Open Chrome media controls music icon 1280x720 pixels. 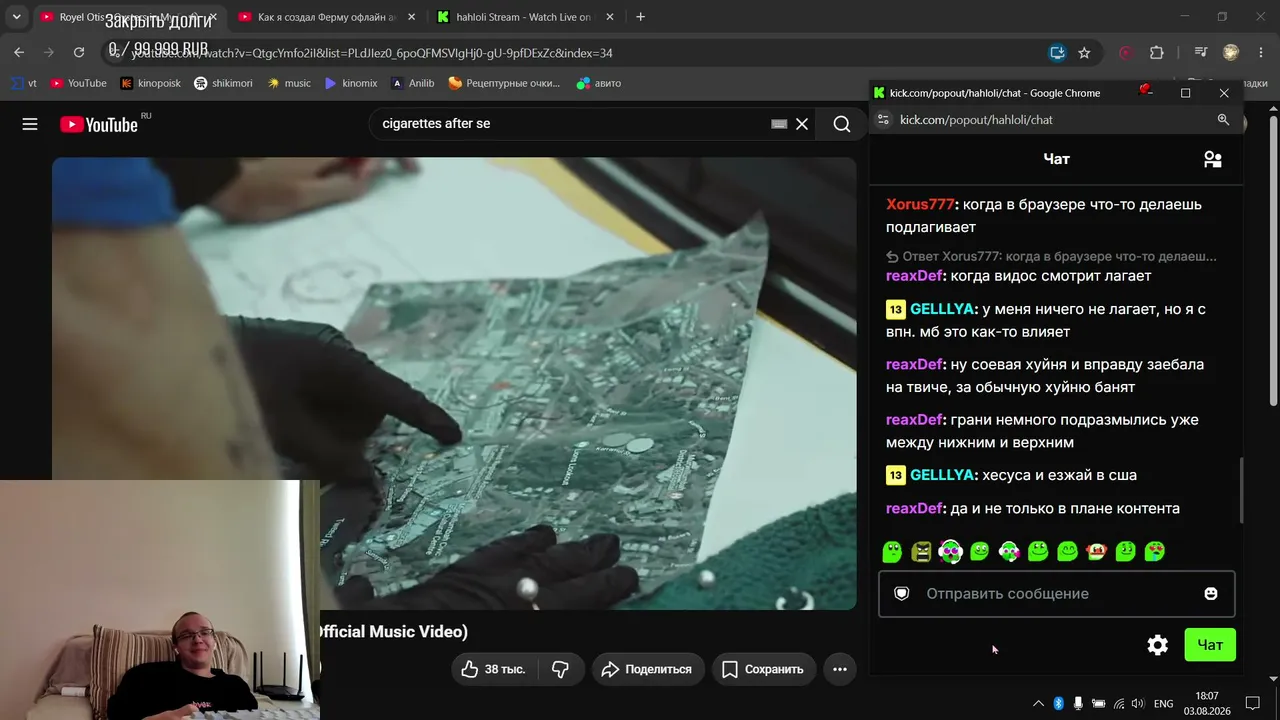pyautogui.click(x=1202, y=53)
